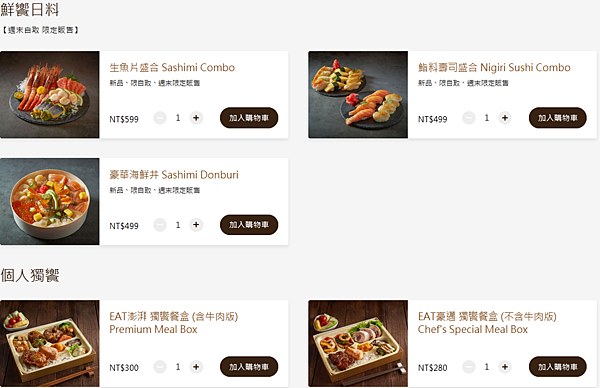Increase quantity for Premium Meal Box
Screen dimensions: 600x388
[x=196, y=367]
